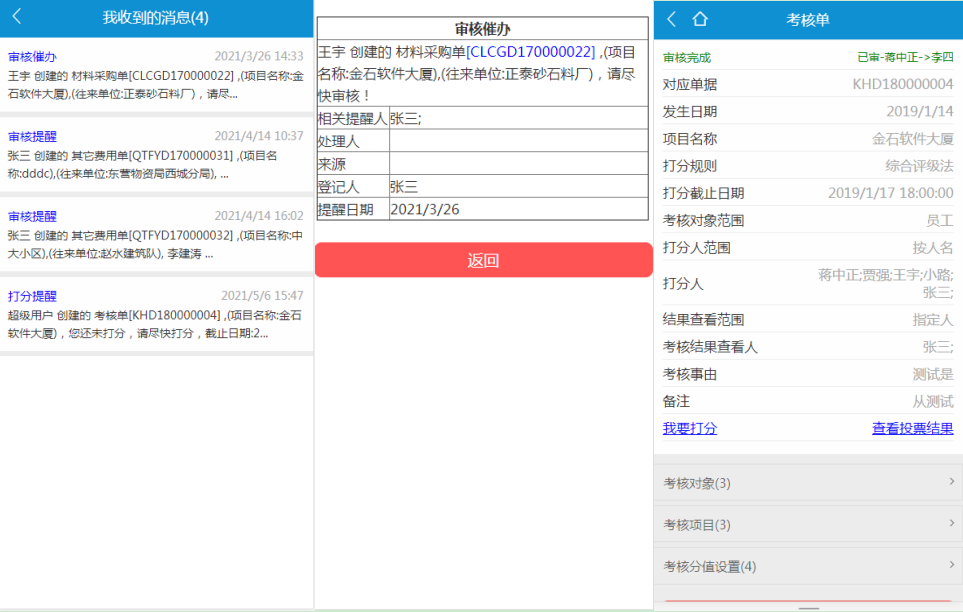
Task: Expand the 考核项目(3) section
Action: 808,524
